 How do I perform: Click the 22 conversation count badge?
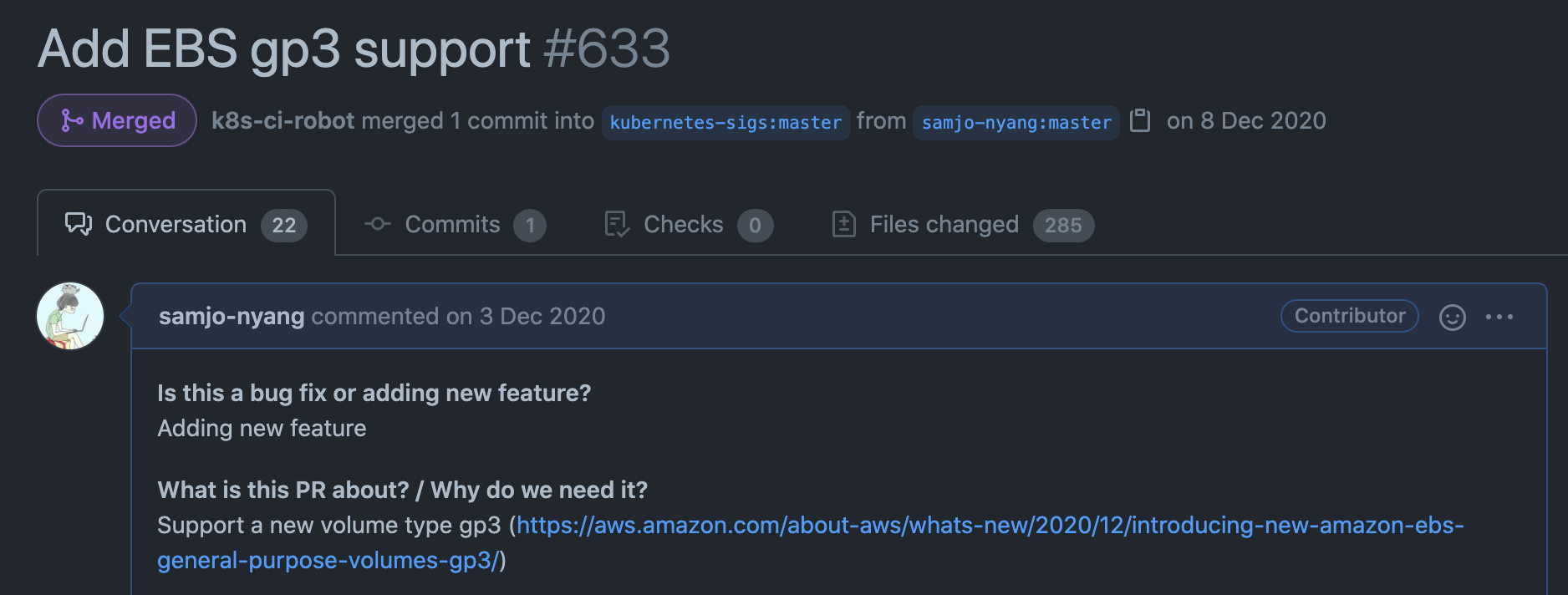tap(285, 225)
